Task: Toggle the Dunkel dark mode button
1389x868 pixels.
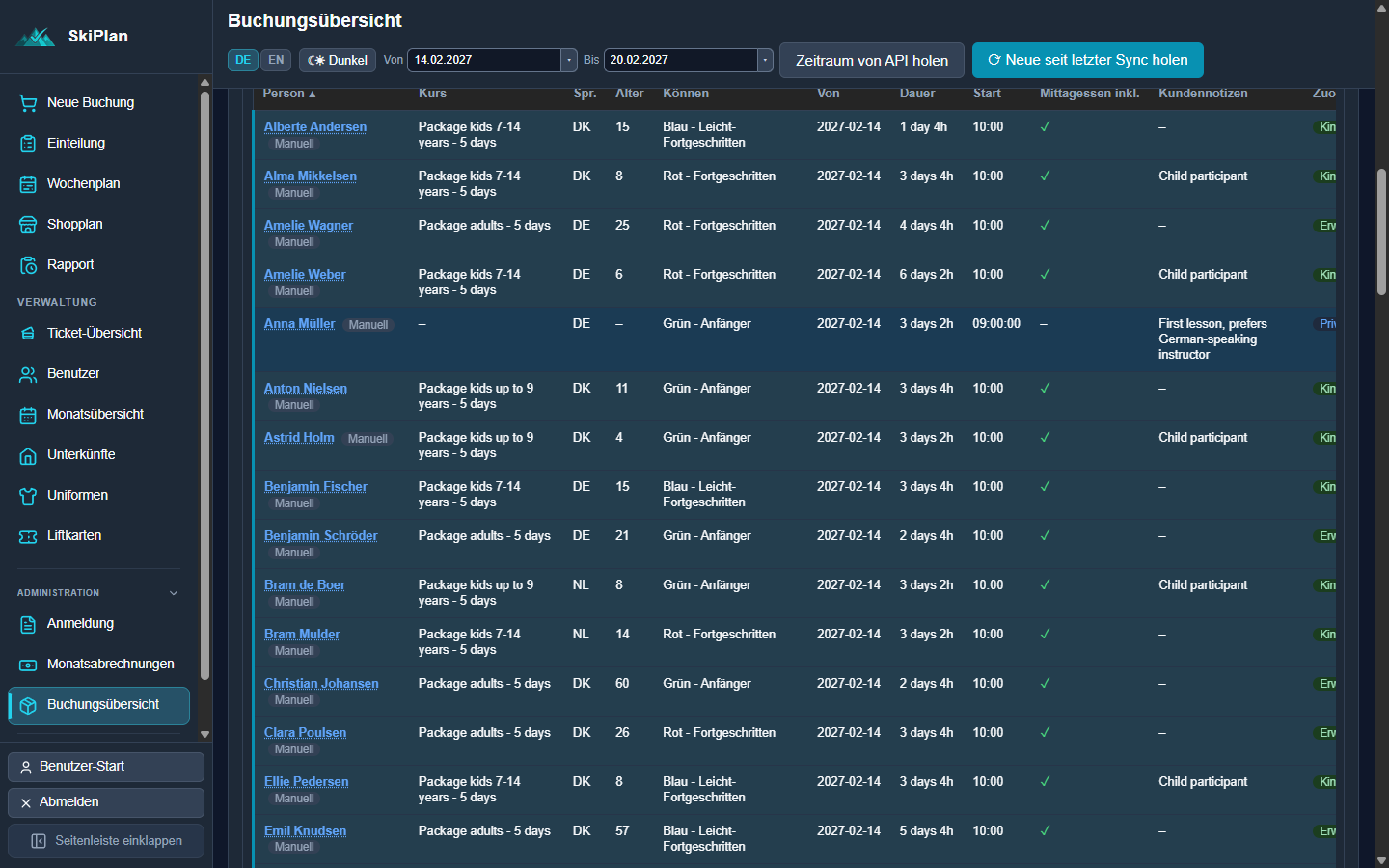Action: 337,60
